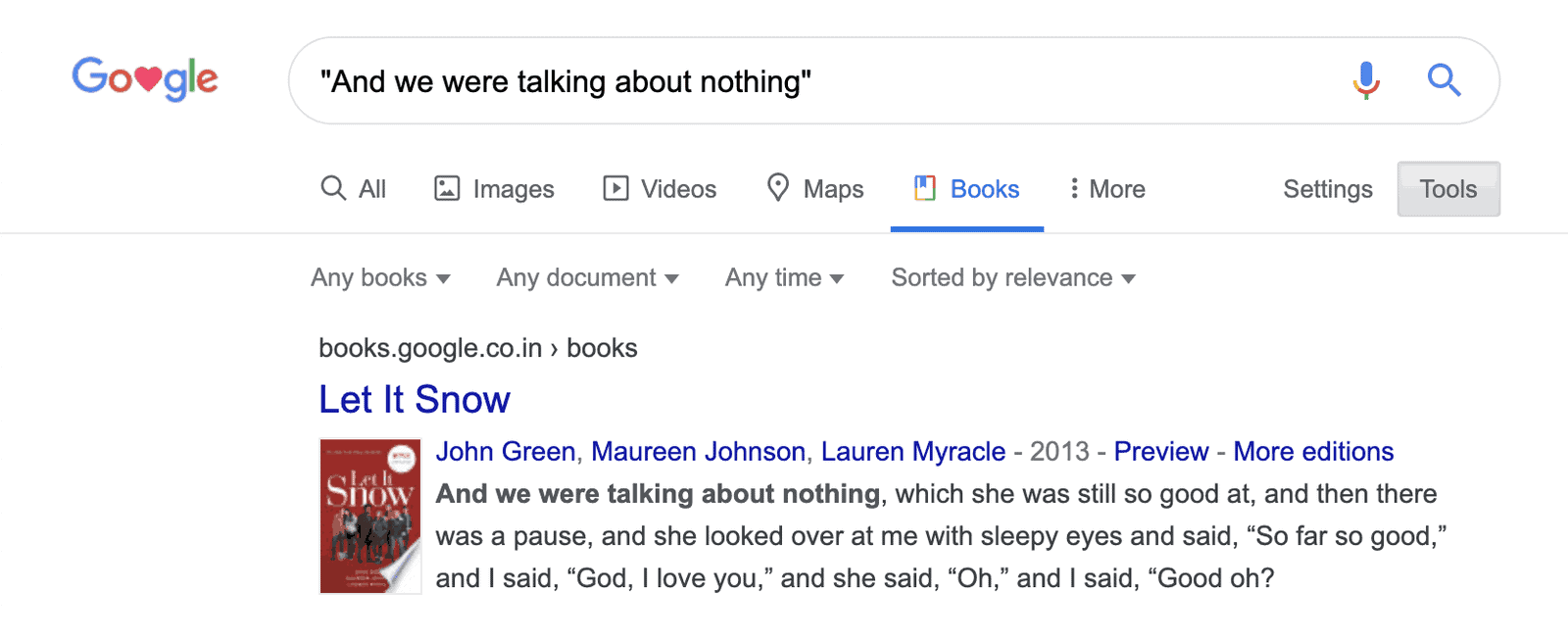
Task: Click author link John Green
Action: [x=506, y=452]
